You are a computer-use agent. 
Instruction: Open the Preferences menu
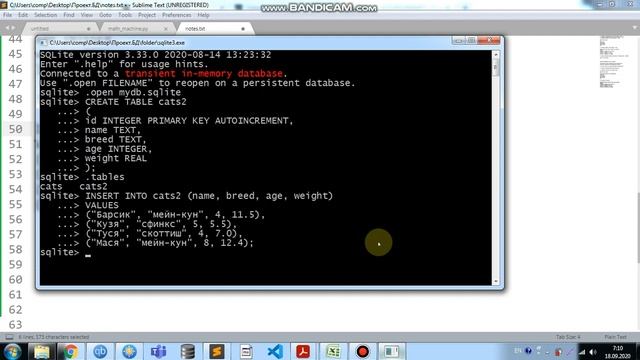pyautogui.click(x=176, y=15)
